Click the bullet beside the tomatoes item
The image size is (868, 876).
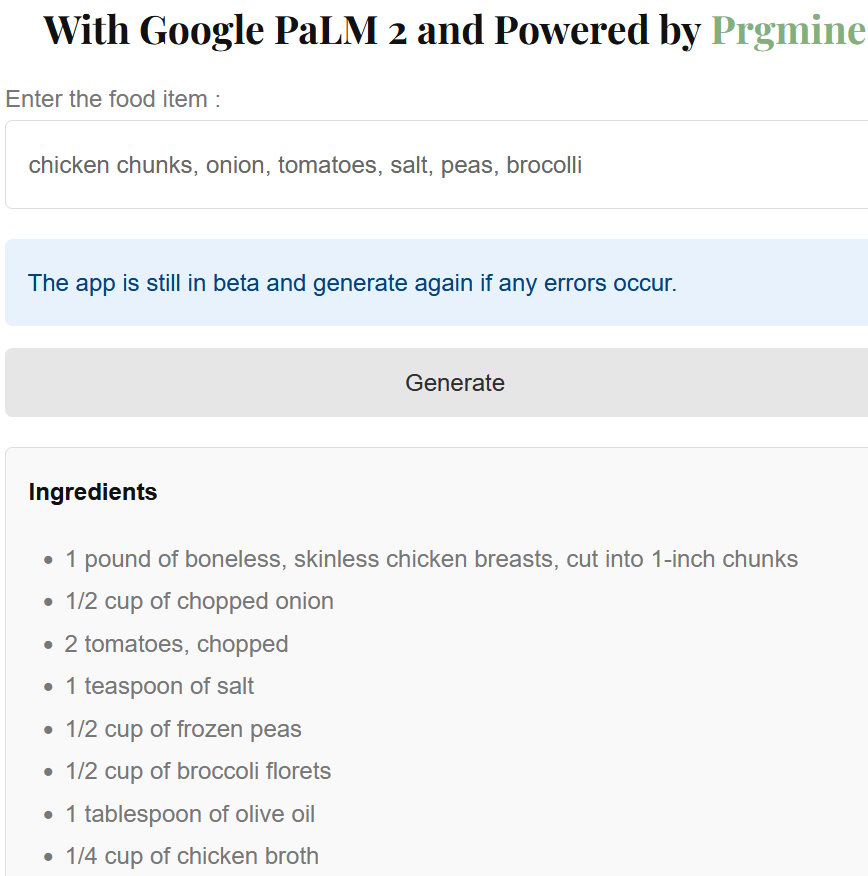click(x=48, y=645)
